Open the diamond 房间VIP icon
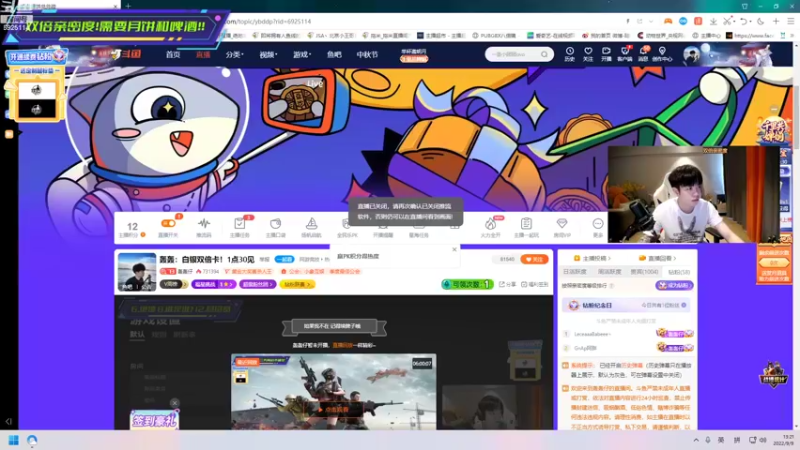 (562, 228)
